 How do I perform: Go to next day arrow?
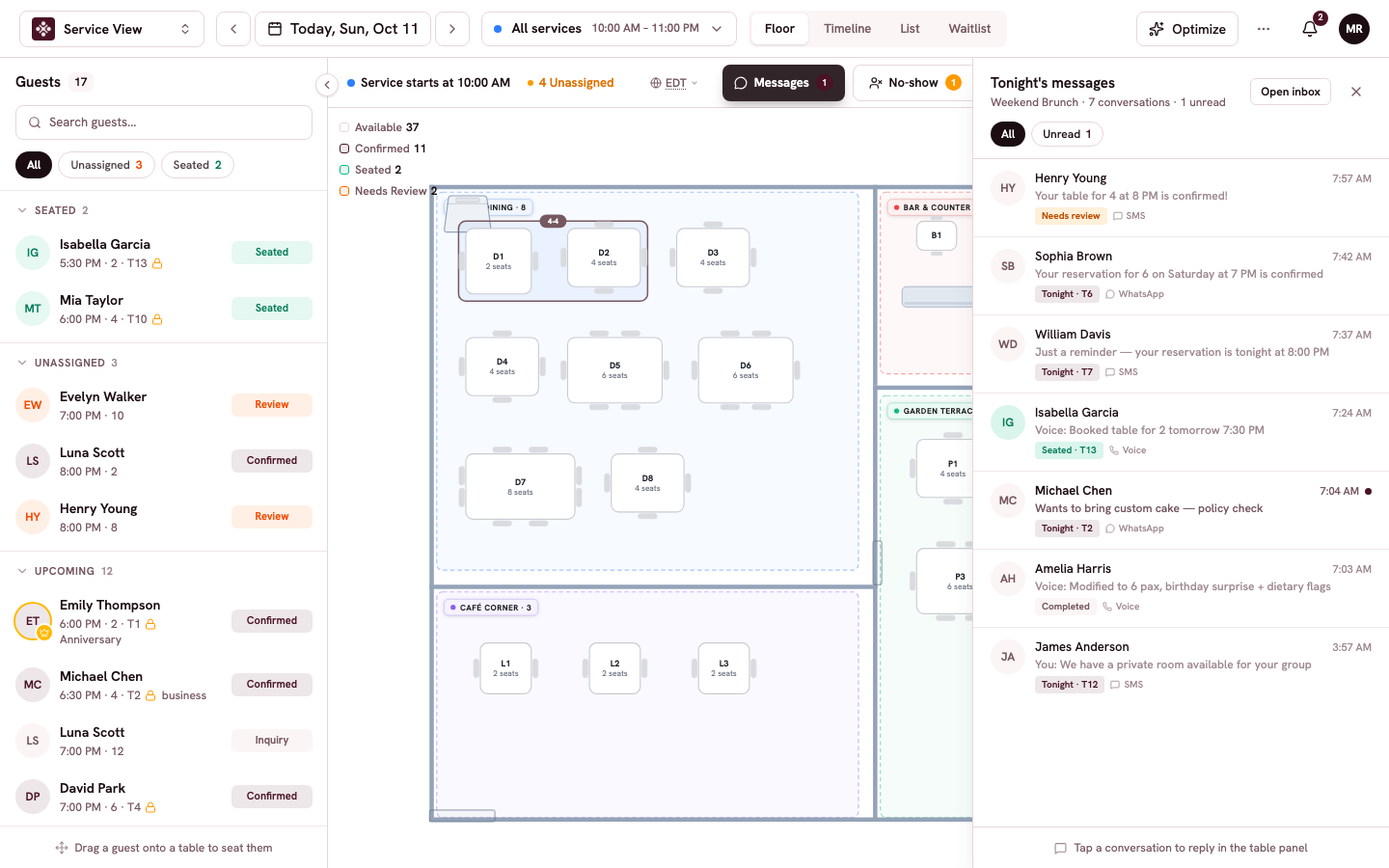(452, 29)
